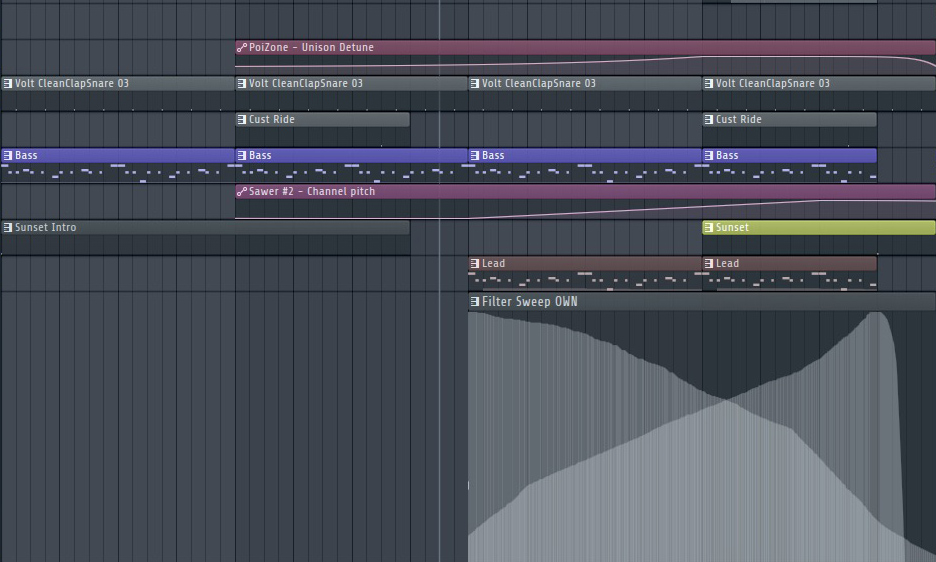The height and width of the screenshot is (562, 936).
Task: Select the rightmost Volt CleanClapSnare 03 title
Action: (772, 84)
